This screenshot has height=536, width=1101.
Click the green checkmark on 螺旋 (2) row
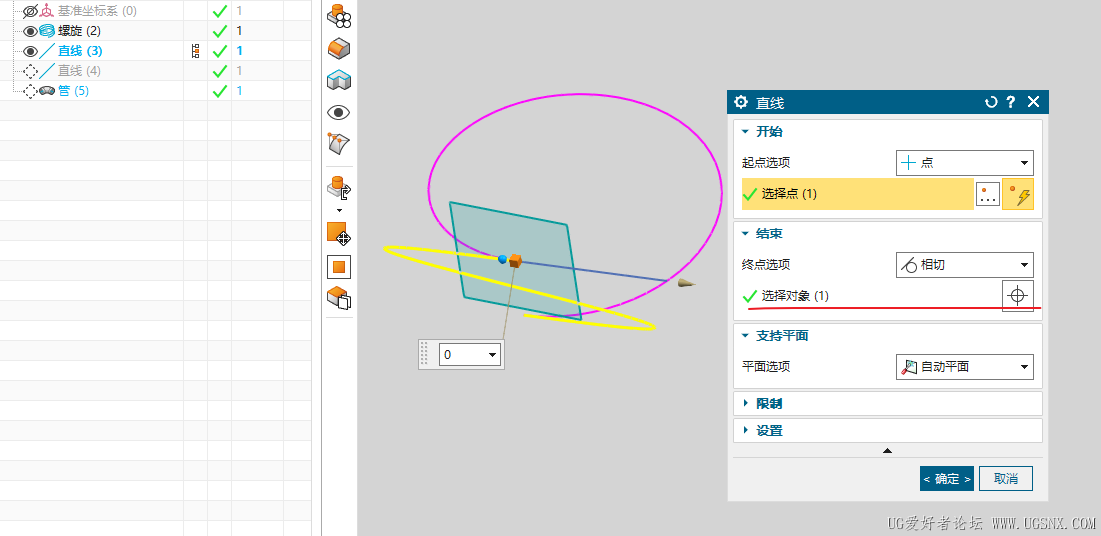(220, 31)
